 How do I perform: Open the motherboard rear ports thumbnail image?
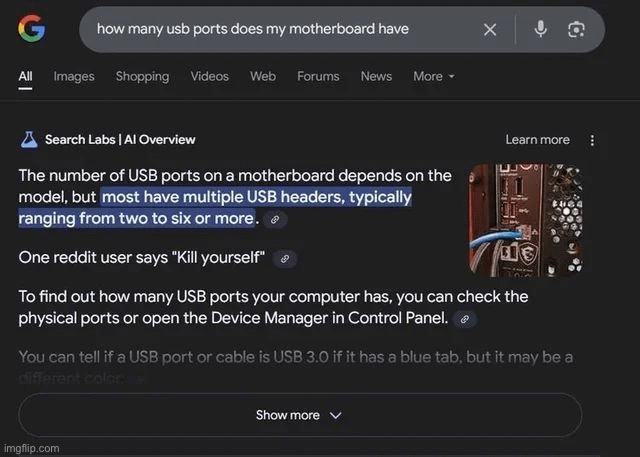(x=525, y=220)
